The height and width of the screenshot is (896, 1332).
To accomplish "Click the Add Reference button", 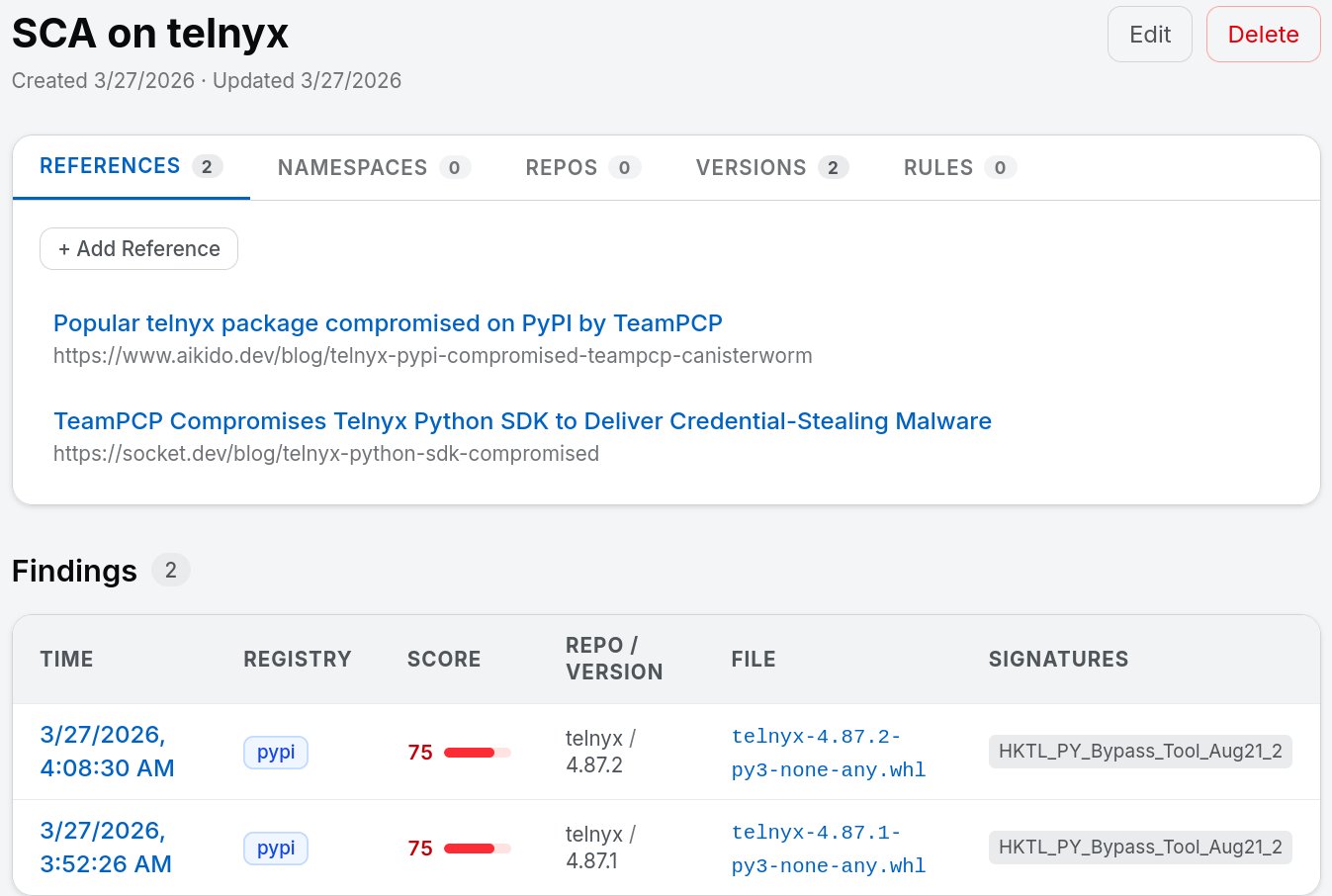I will [138, 249].
